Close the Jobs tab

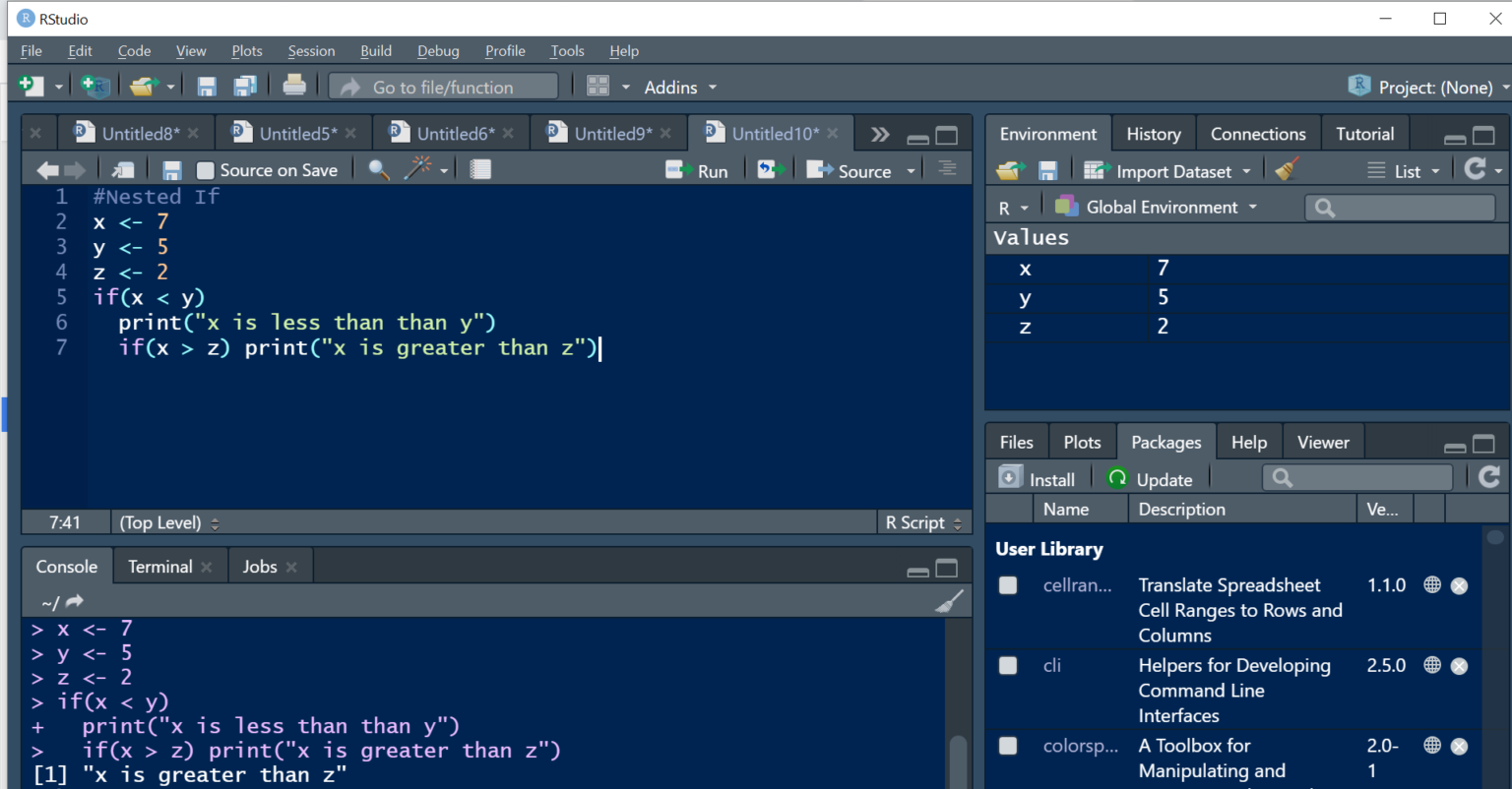[291, 567]
